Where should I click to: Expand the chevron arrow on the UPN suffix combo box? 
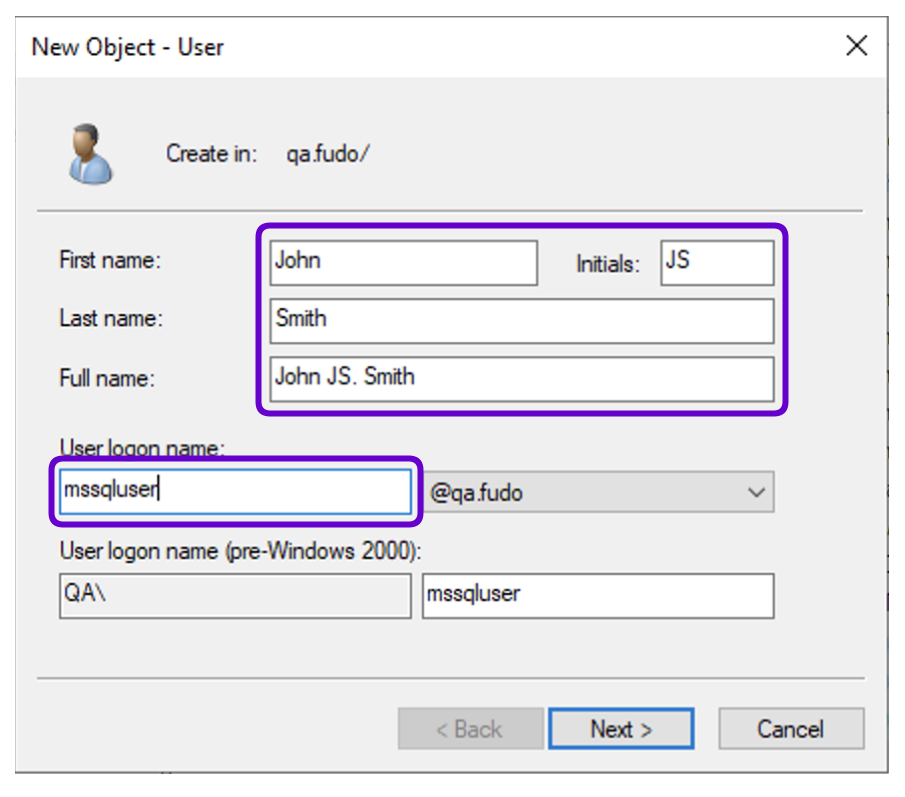[x=756, y=492]
